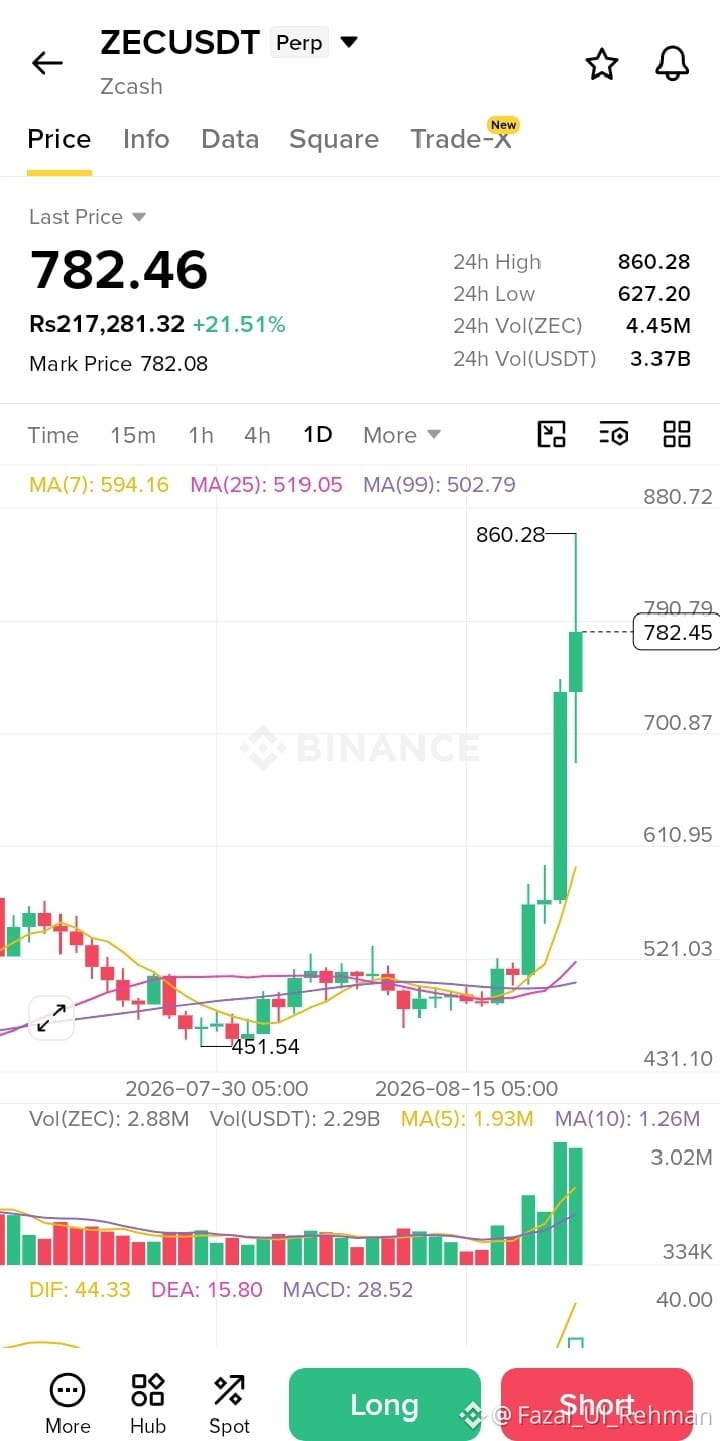Tap the back arrow icon

tap(47, 63)
